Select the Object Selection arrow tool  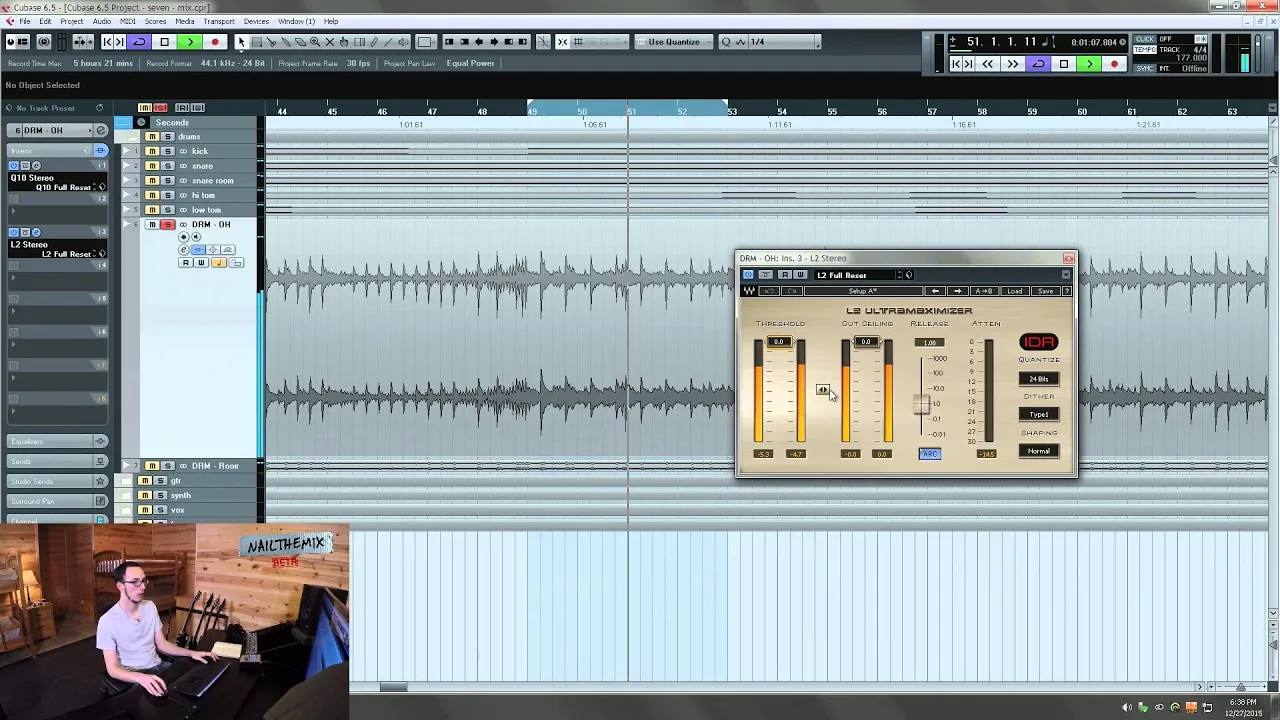(x=241, y=42)
